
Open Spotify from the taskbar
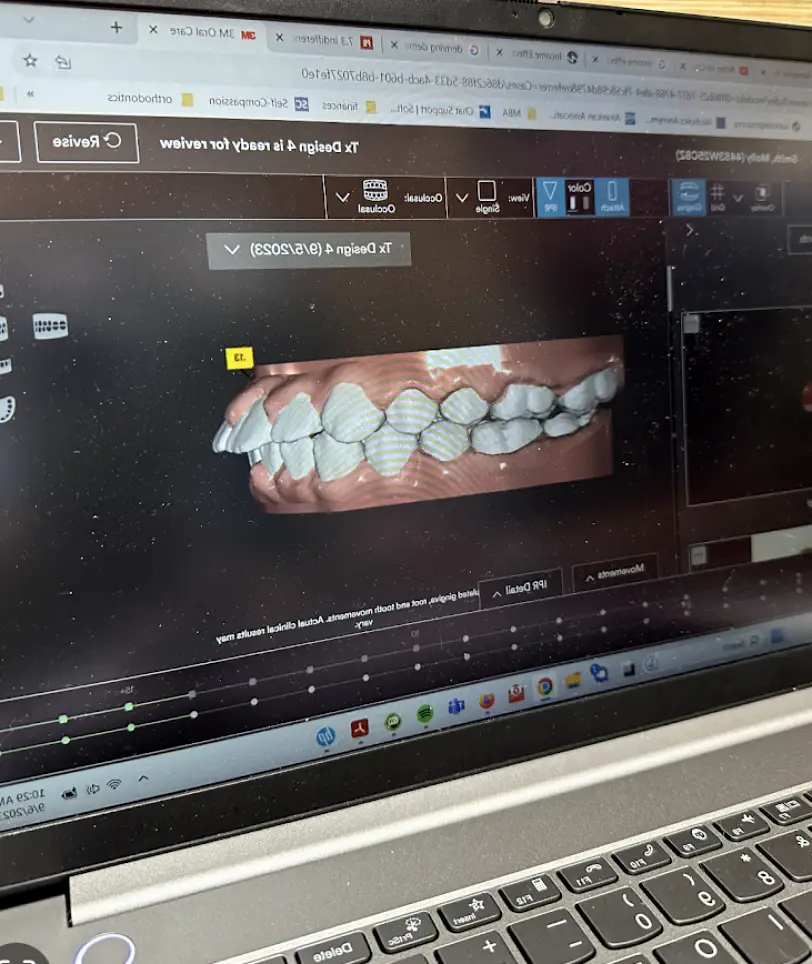[425, 714]
